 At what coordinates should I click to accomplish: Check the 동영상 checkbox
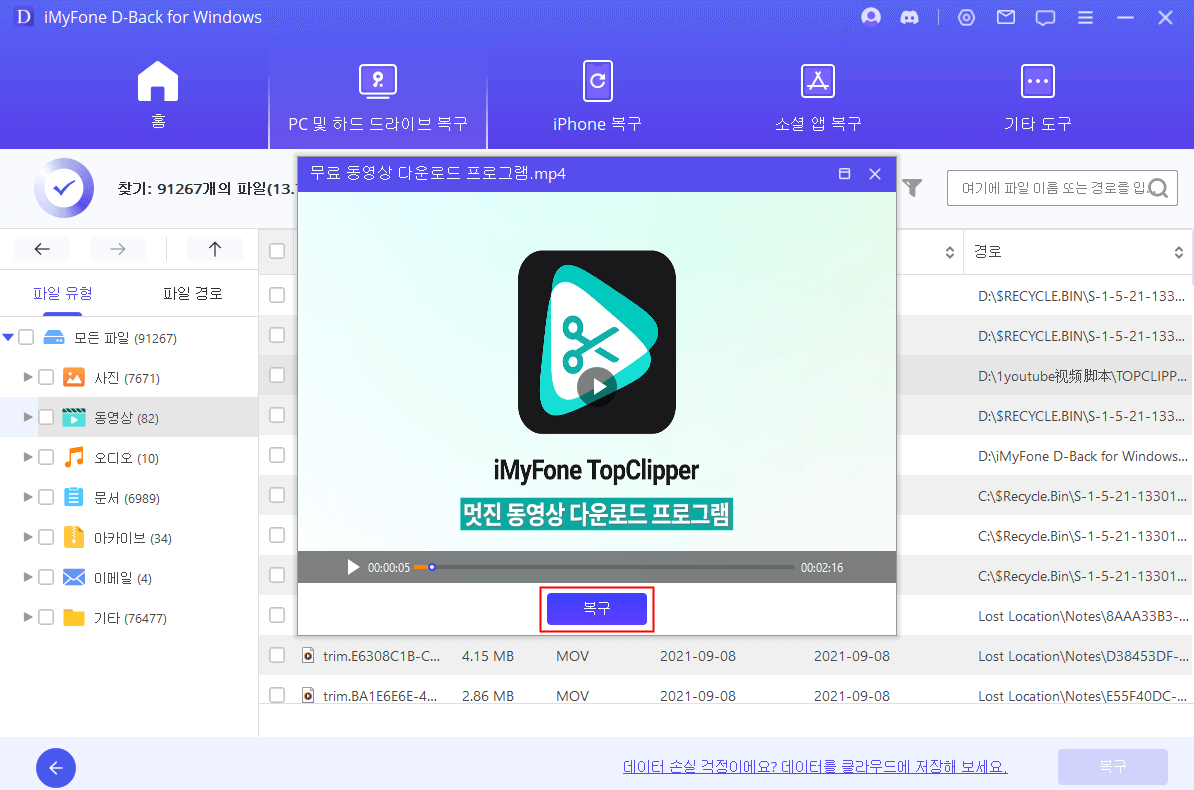click(x=46, y=417)
